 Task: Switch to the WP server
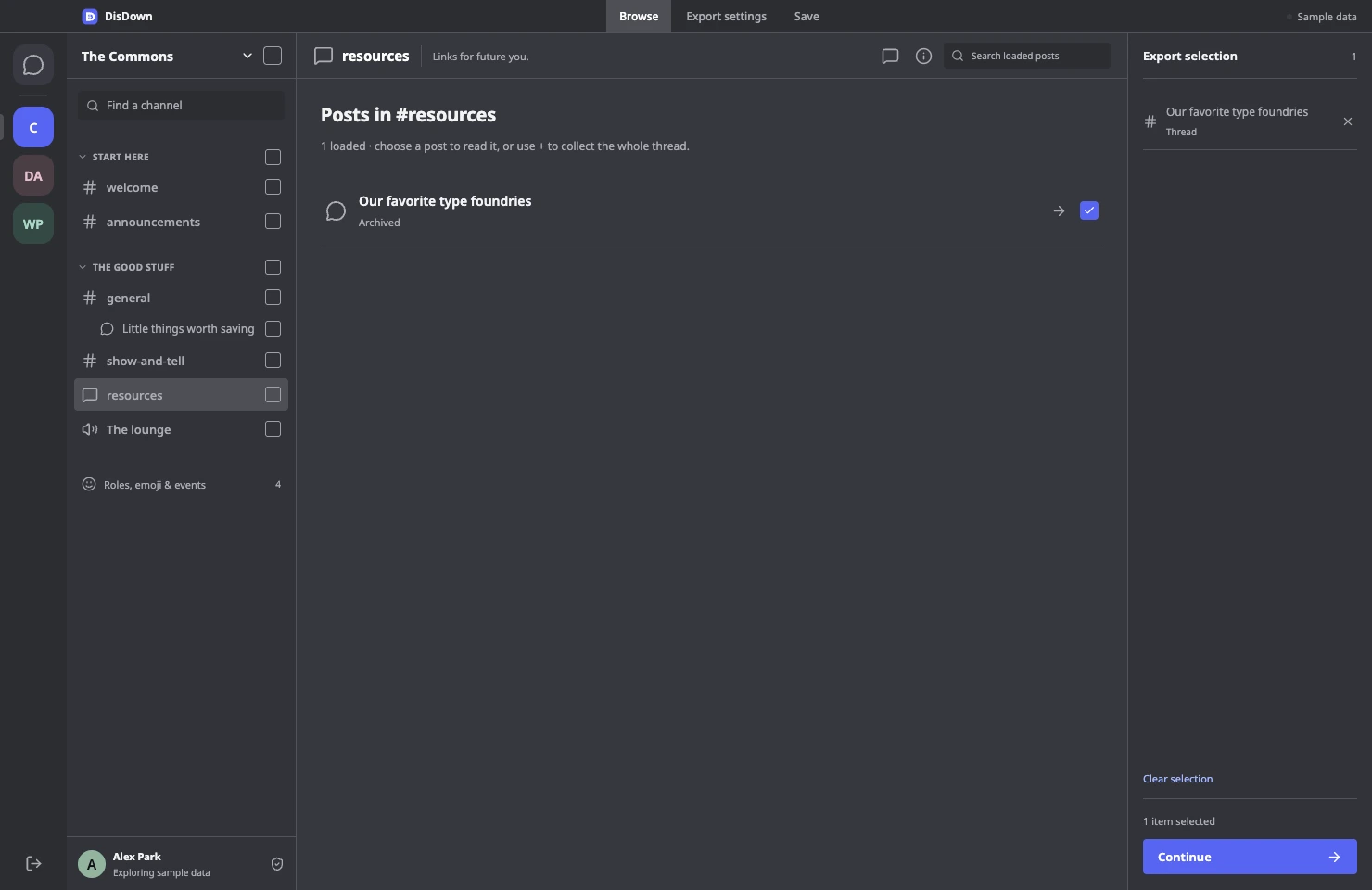[x=33, y=223]
